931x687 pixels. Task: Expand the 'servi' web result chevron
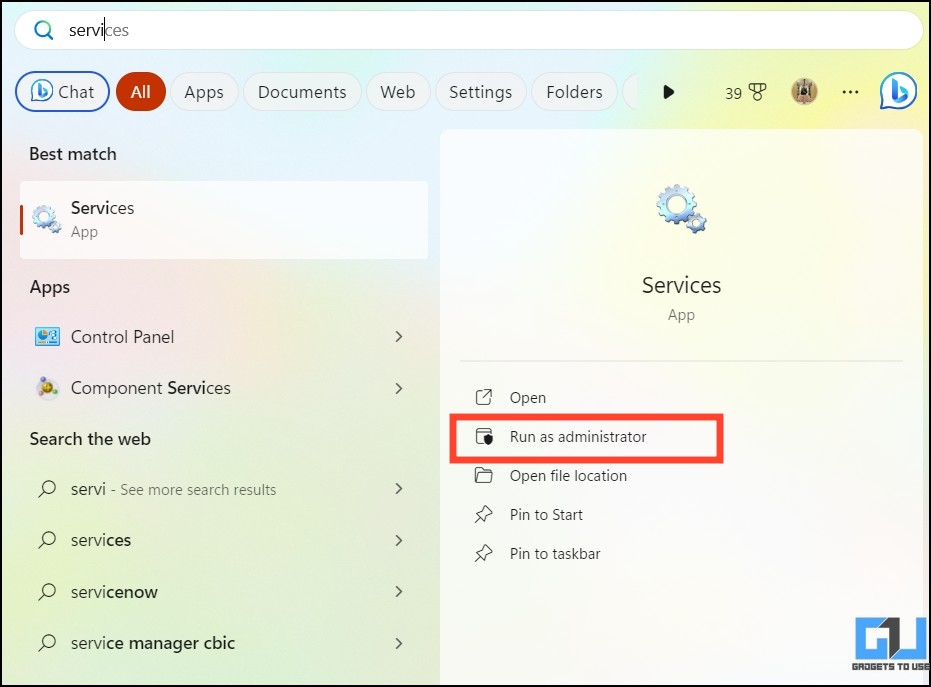398,489
